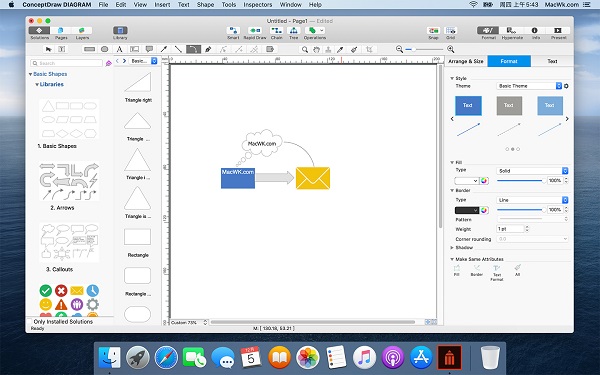The image size is (600, 375).
Task: Click the Chain connection icon
Action: tap(276, 33)
